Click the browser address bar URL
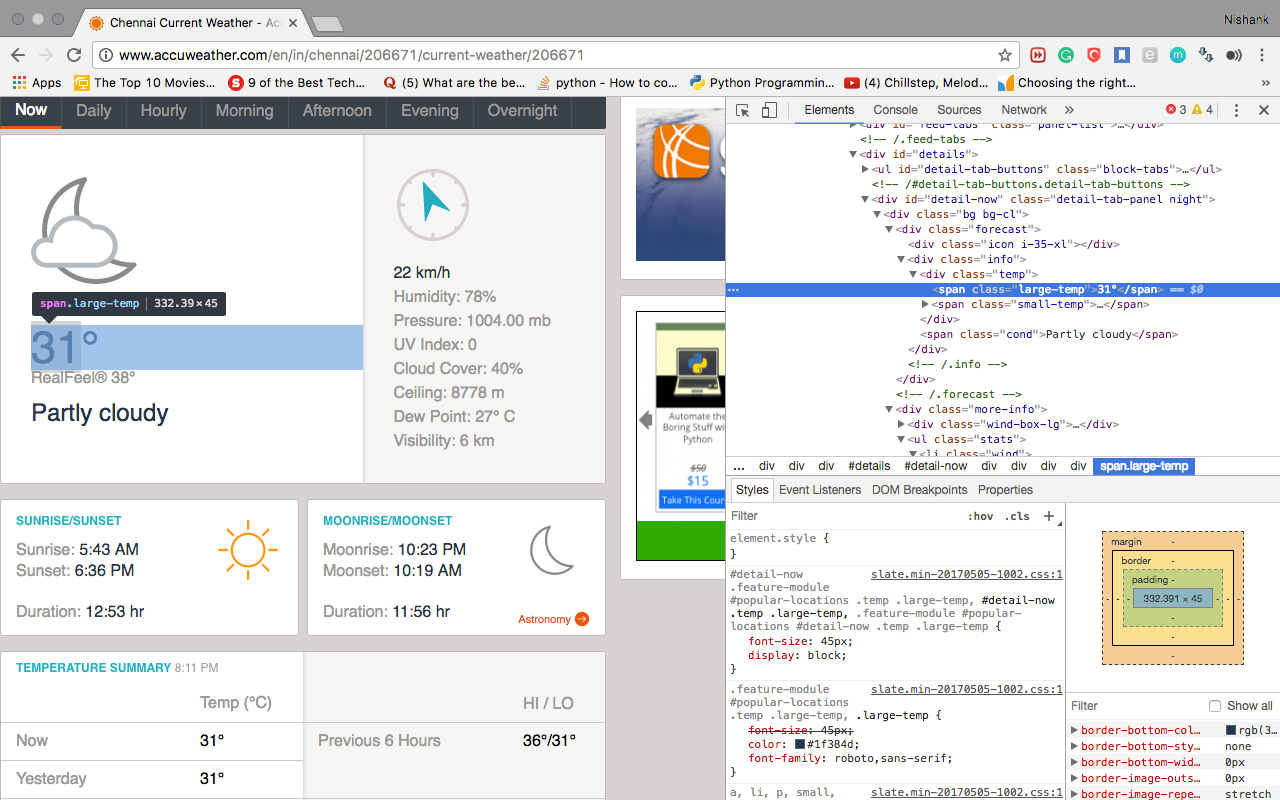This screenshot has height=800, width=1280. point(351,55)
